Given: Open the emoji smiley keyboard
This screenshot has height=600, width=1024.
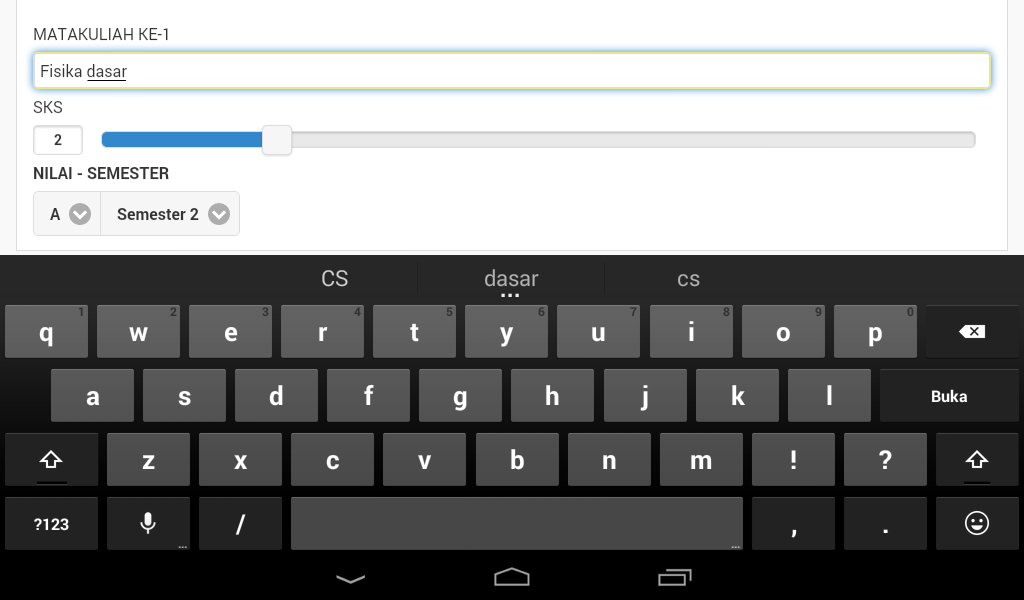Looking at the screenshot, I should click(976, 524).
